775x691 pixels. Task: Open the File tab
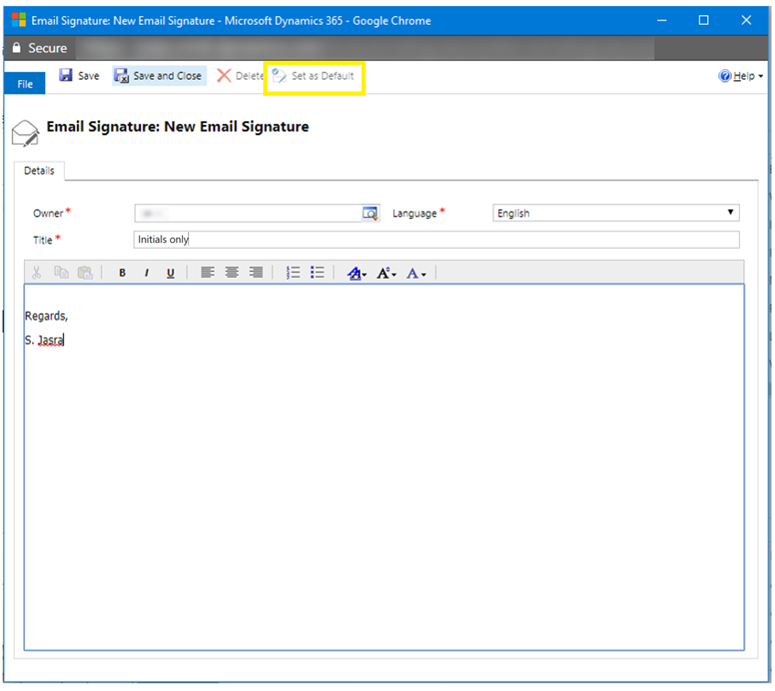pos(25,84)
